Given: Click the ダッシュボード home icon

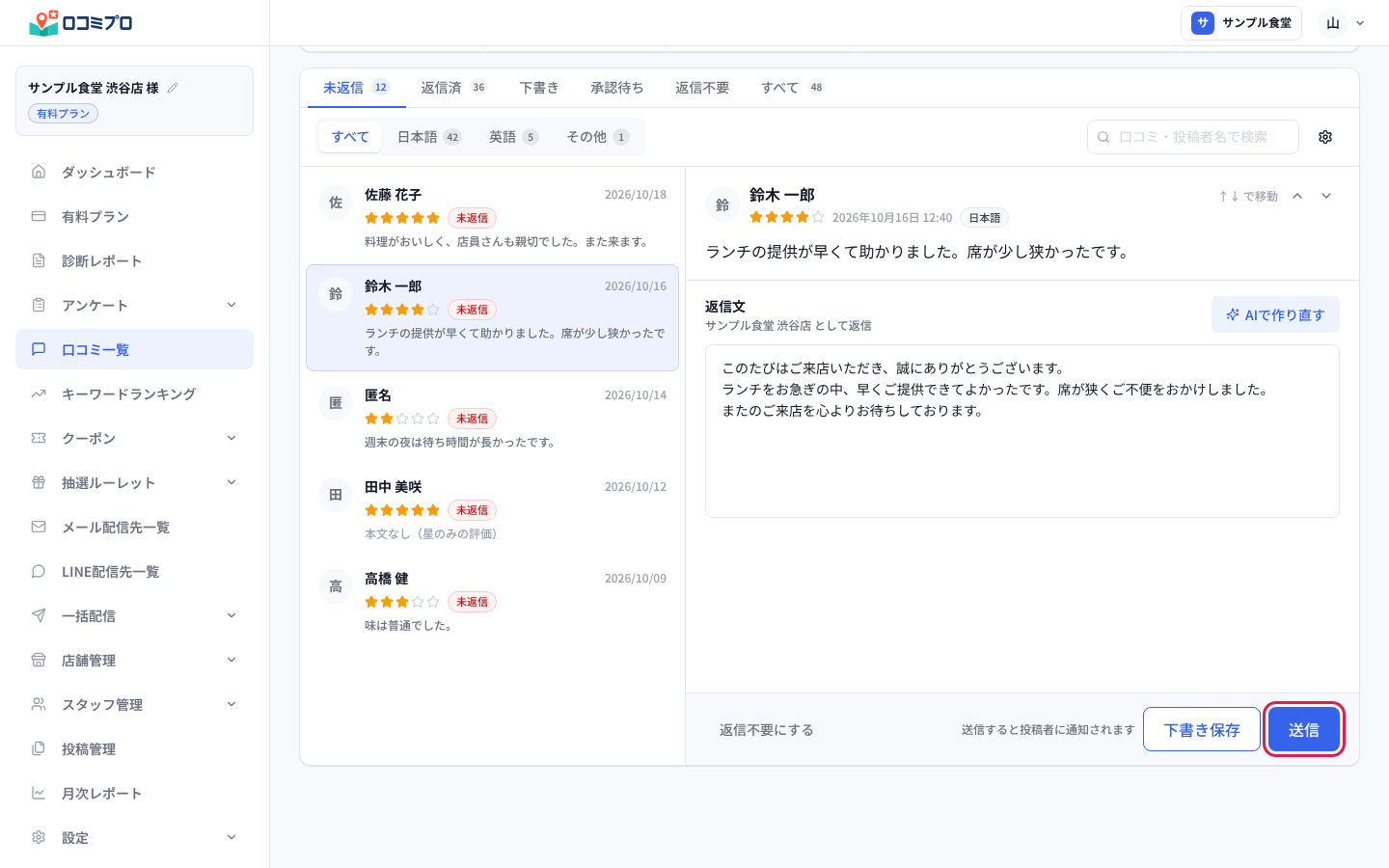Looking at the screenshot, I should click(39, 172).
